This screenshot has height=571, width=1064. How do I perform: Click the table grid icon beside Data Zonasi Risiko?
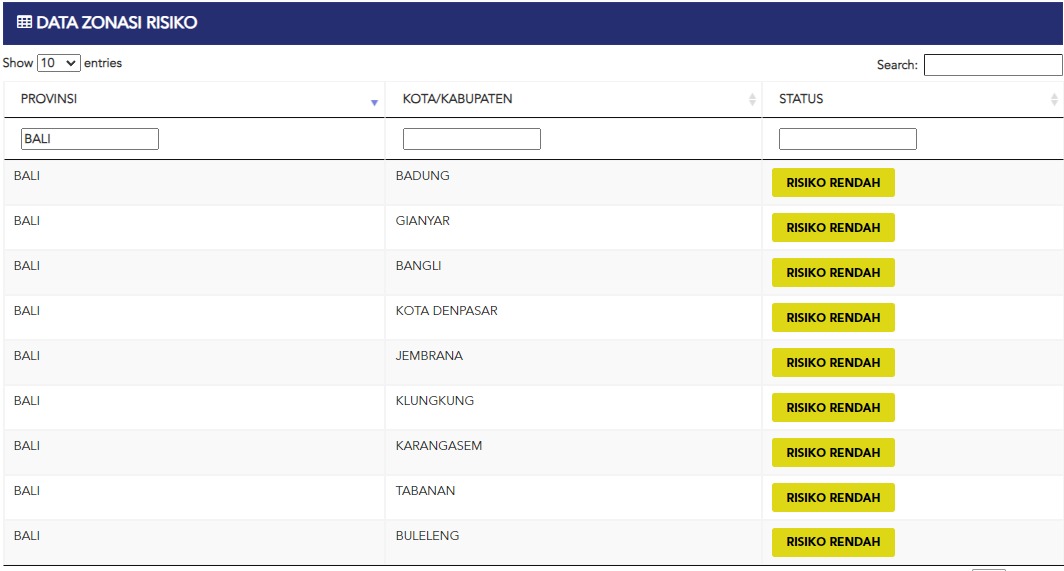24,23
